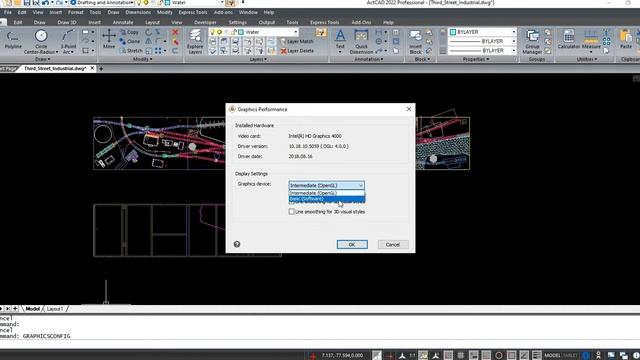The height and width of the screenshot is (360, 640).
Task: Expand the Modify panel
Action: click(x=142, y=59)
